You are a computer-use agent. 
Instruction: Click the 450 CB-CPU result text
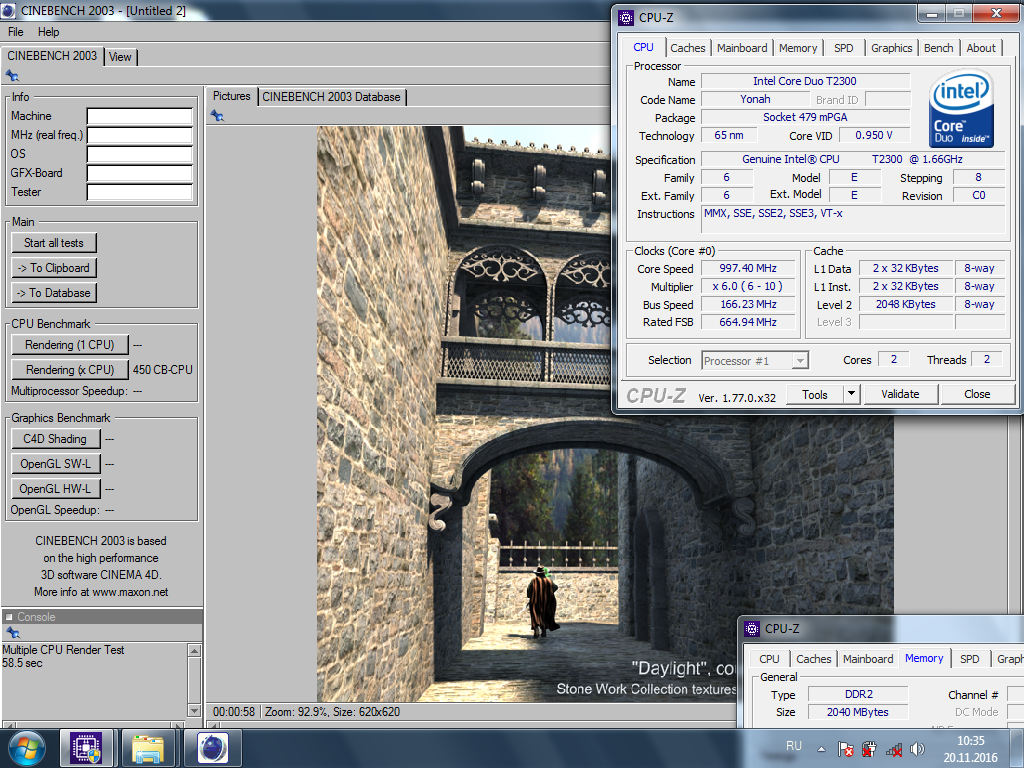163,370
